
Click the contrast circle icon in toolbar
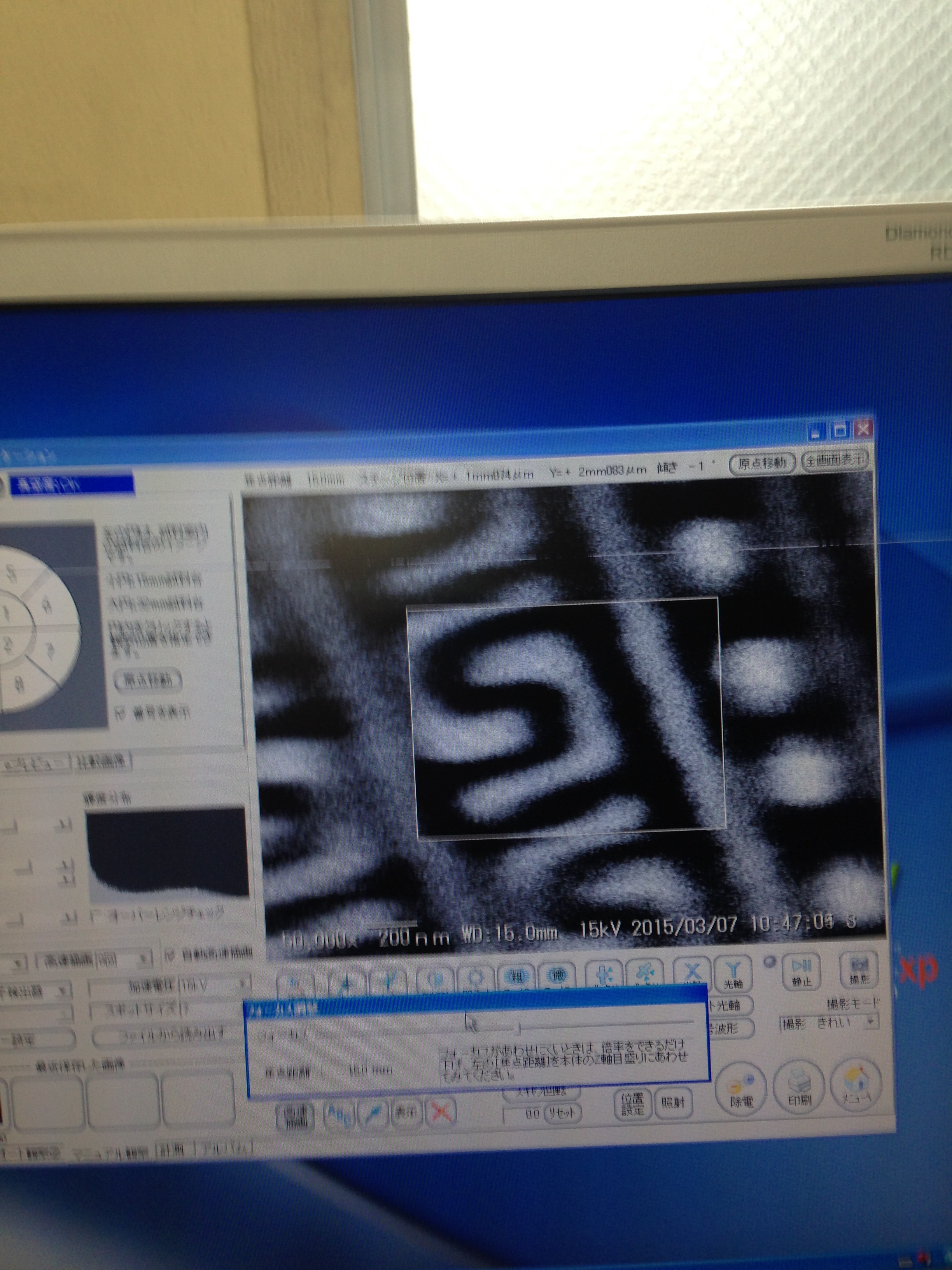pos(436,981)
